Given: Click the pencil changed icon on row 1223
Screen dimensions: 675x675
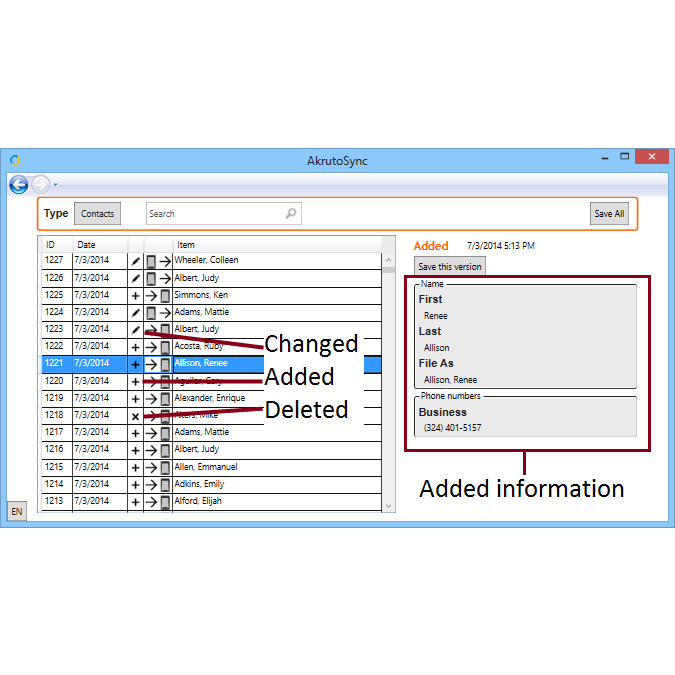Looking at the screenshot, I should point(135,330).
